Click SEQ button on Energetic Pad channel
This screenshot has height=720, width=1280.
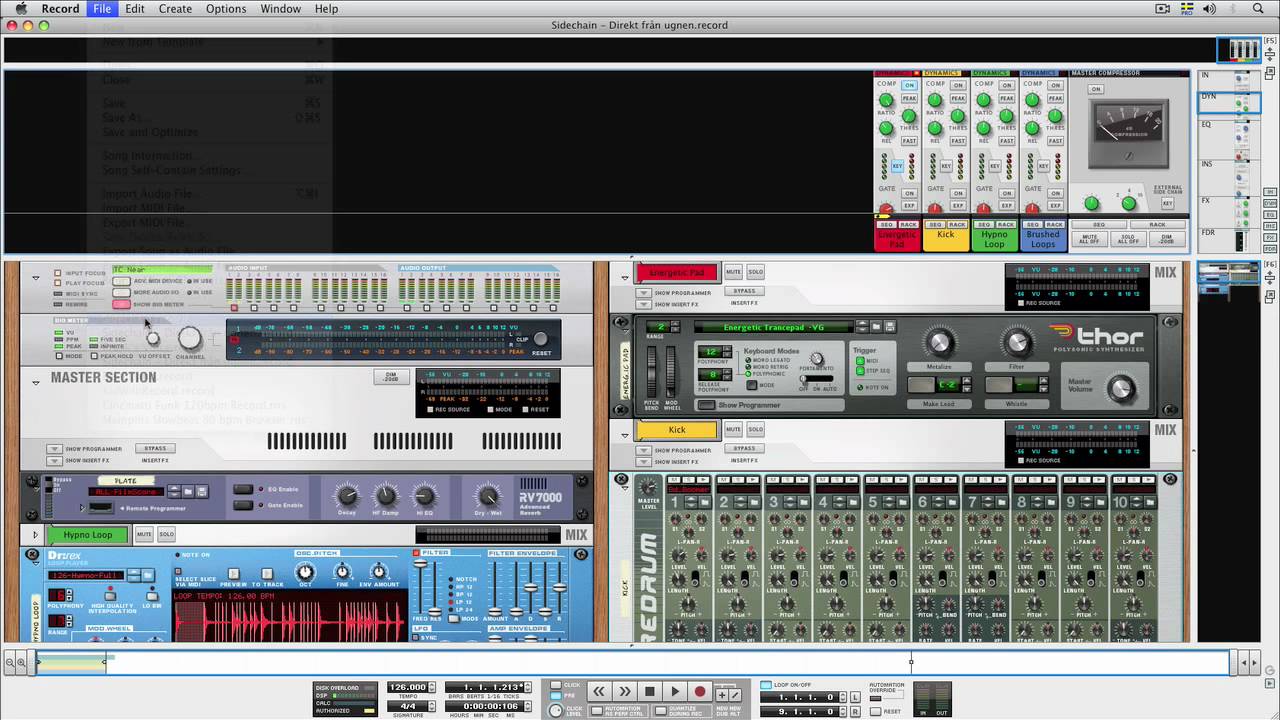coord(887,225)
